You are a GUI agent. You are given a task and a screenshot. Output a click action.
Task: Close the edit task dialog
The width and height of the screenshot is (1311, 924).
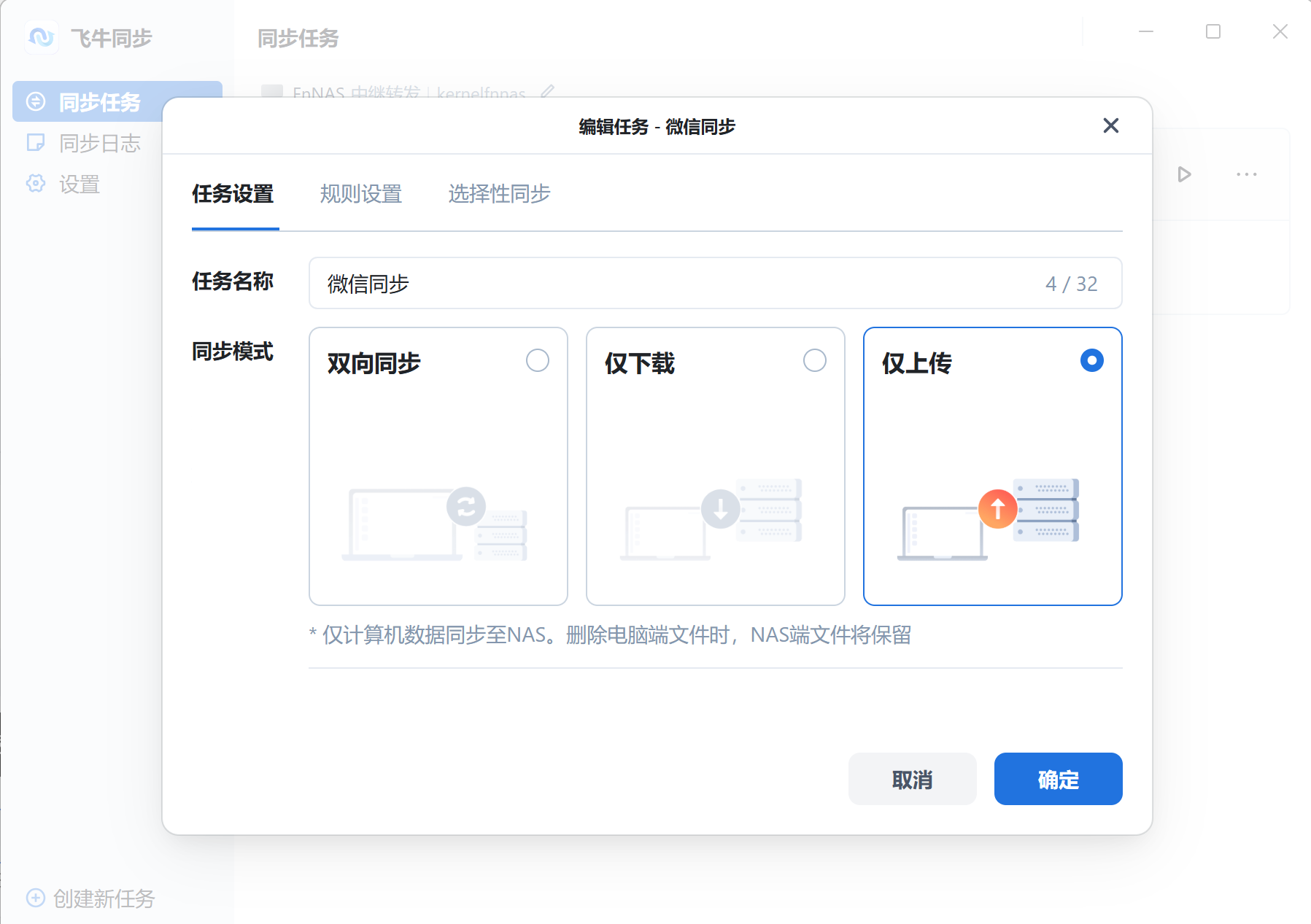point(1110,125)
